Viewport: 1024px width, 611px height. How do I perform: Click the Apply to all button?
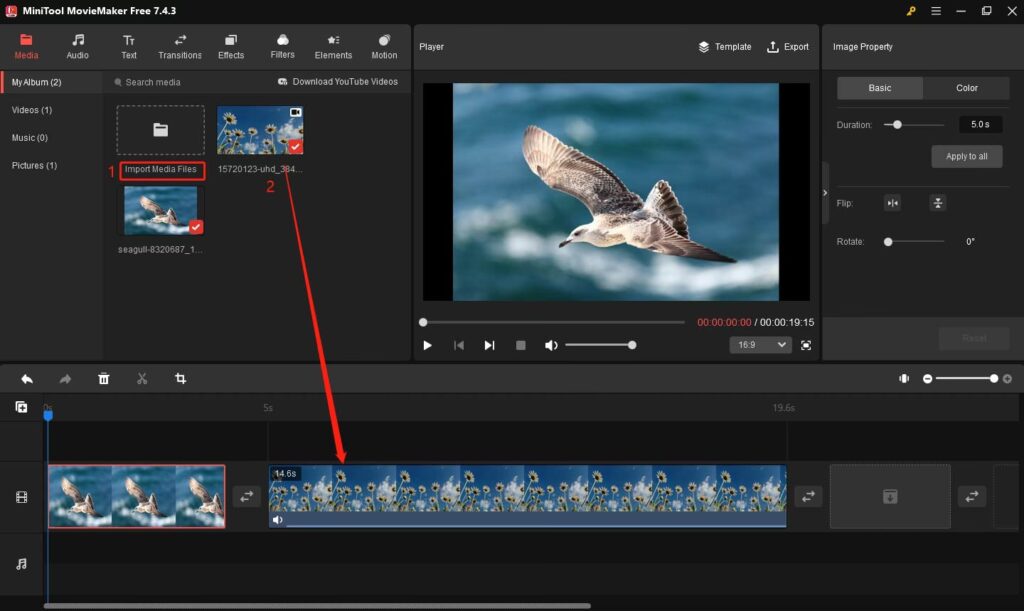966,157
